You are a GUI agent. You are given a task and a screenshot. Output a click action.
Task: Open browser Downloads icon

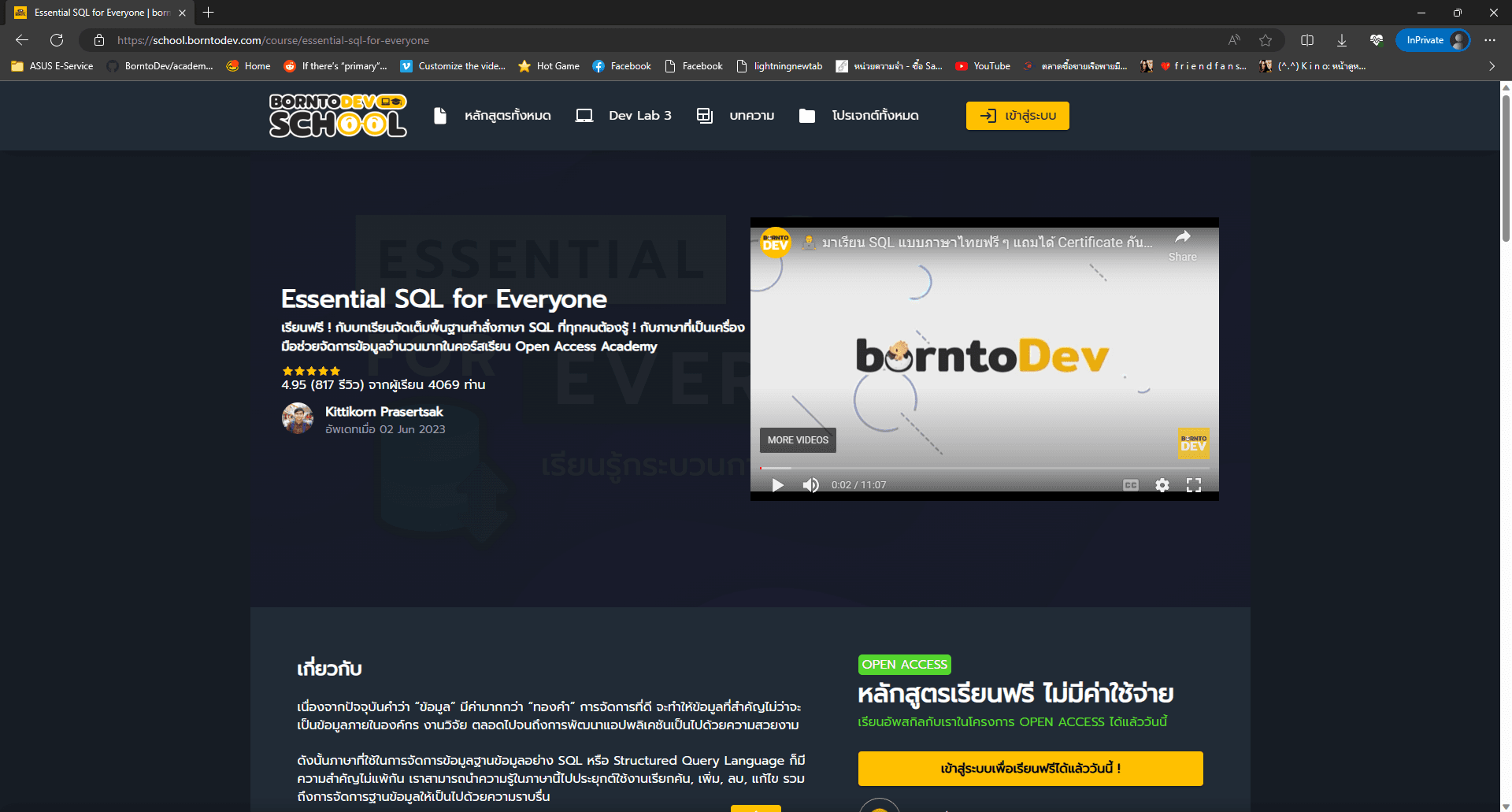coord(1342,40)
